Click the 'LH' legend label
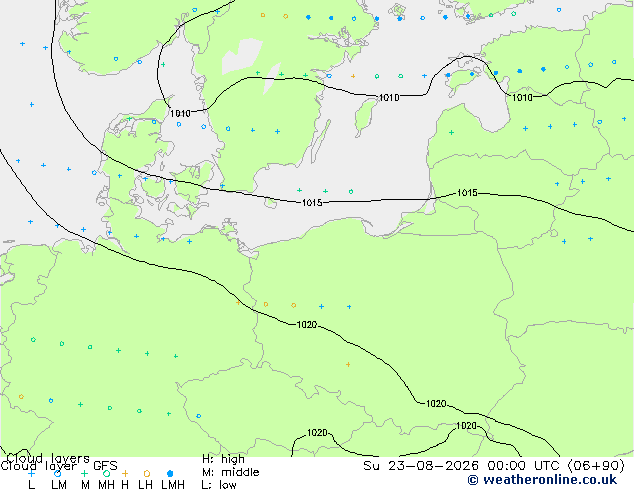Viewport: 634px width, 490px height. (x=146, y=485)
